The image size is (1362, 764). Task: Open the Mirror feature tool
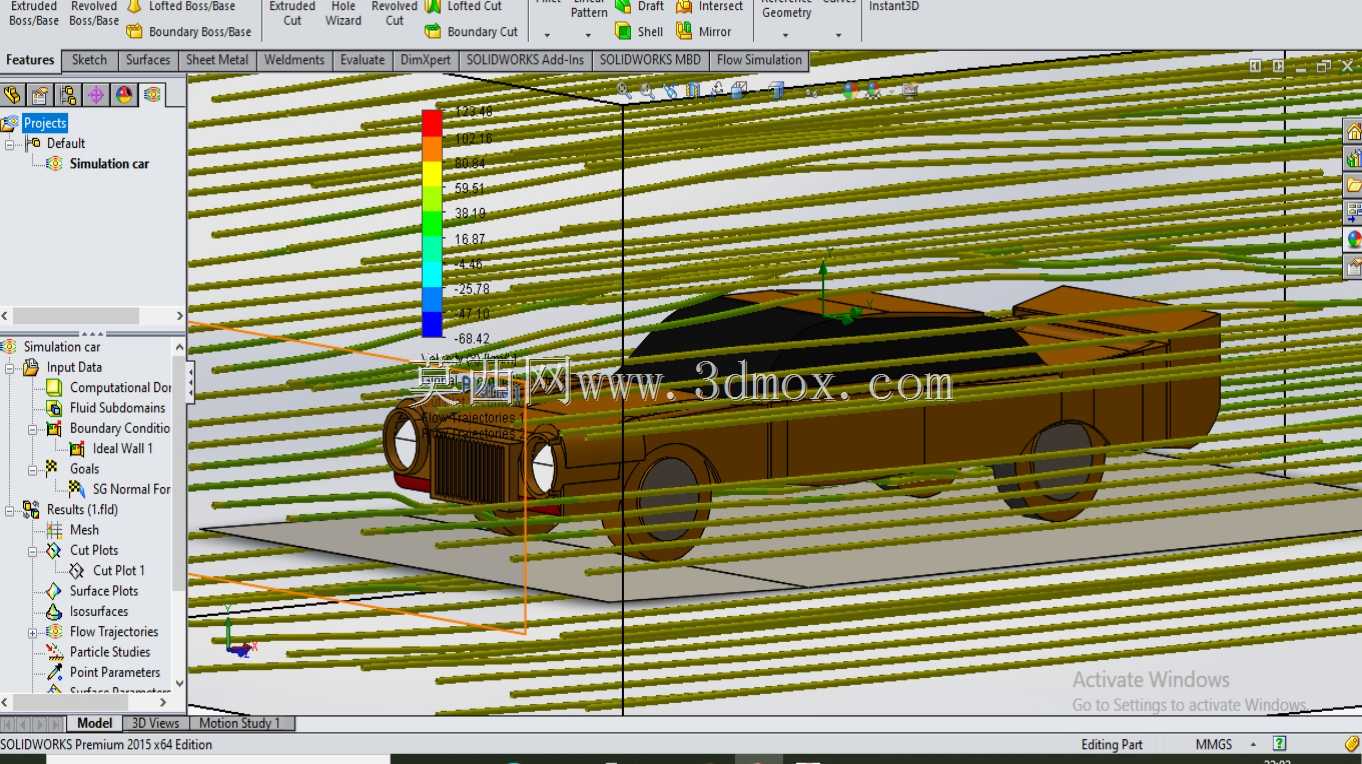coord(704,32)
